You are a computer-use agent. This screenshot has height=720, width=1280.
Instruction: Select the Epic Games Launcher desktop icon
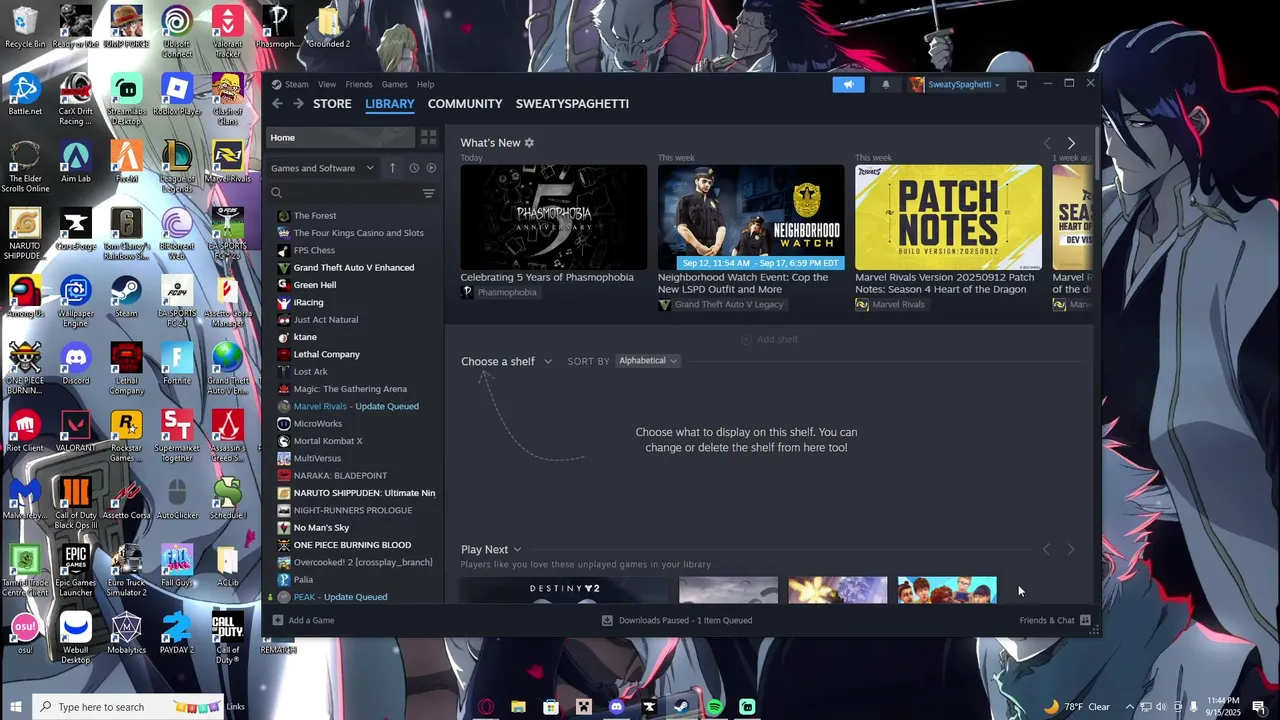point(75,571)
